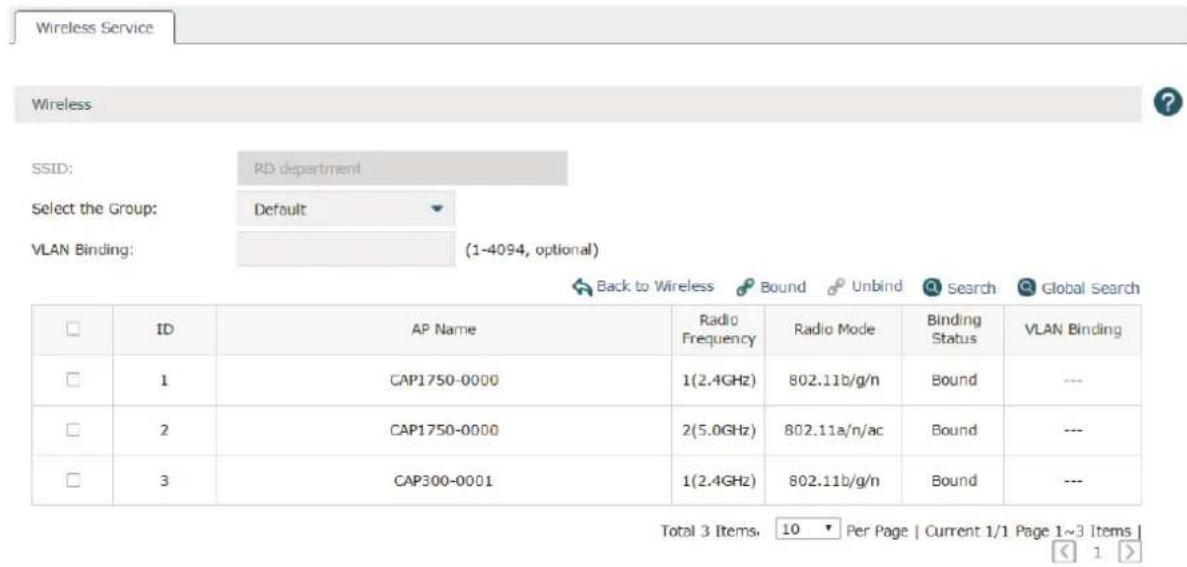Click the Radio Frequency column header

718,329
